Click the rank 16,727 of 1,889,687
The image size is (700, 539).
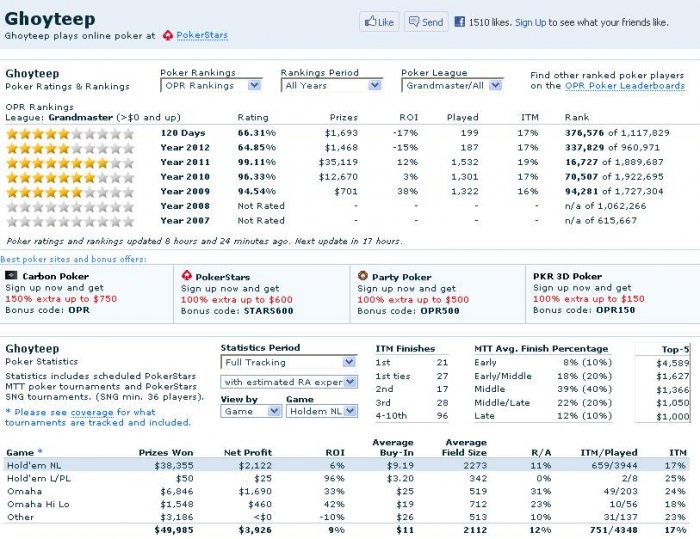click(x=614, y=163)
